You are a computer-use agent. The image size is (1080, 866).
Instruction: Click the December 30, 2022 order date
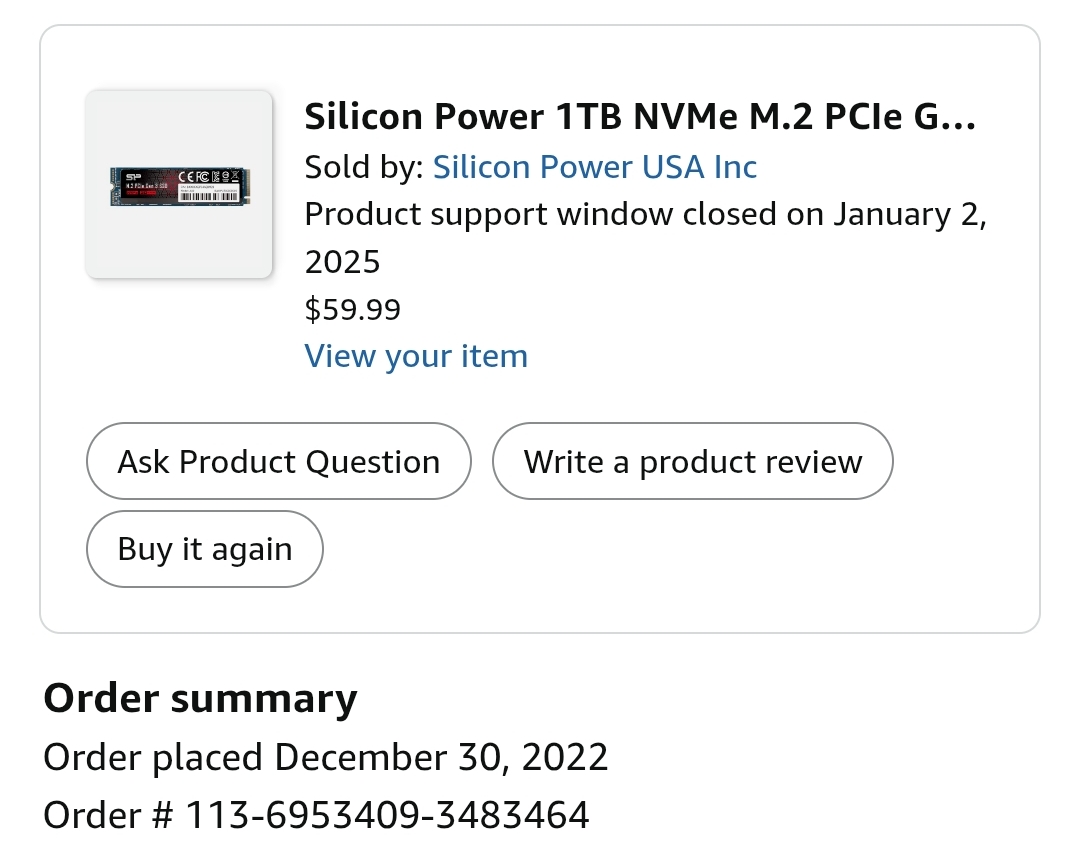tap(441, 757)
